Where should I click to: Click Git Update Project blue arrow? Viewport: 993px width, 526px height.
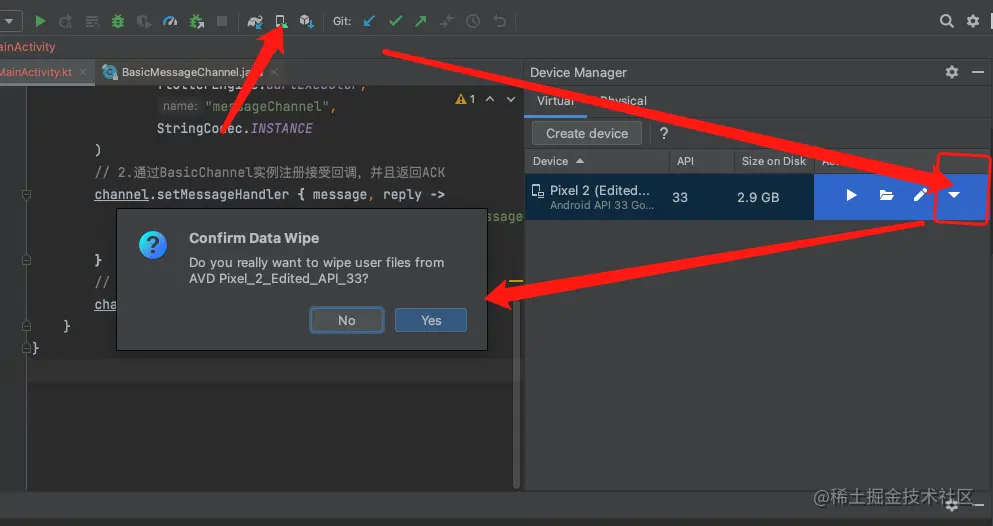(369, 22)
